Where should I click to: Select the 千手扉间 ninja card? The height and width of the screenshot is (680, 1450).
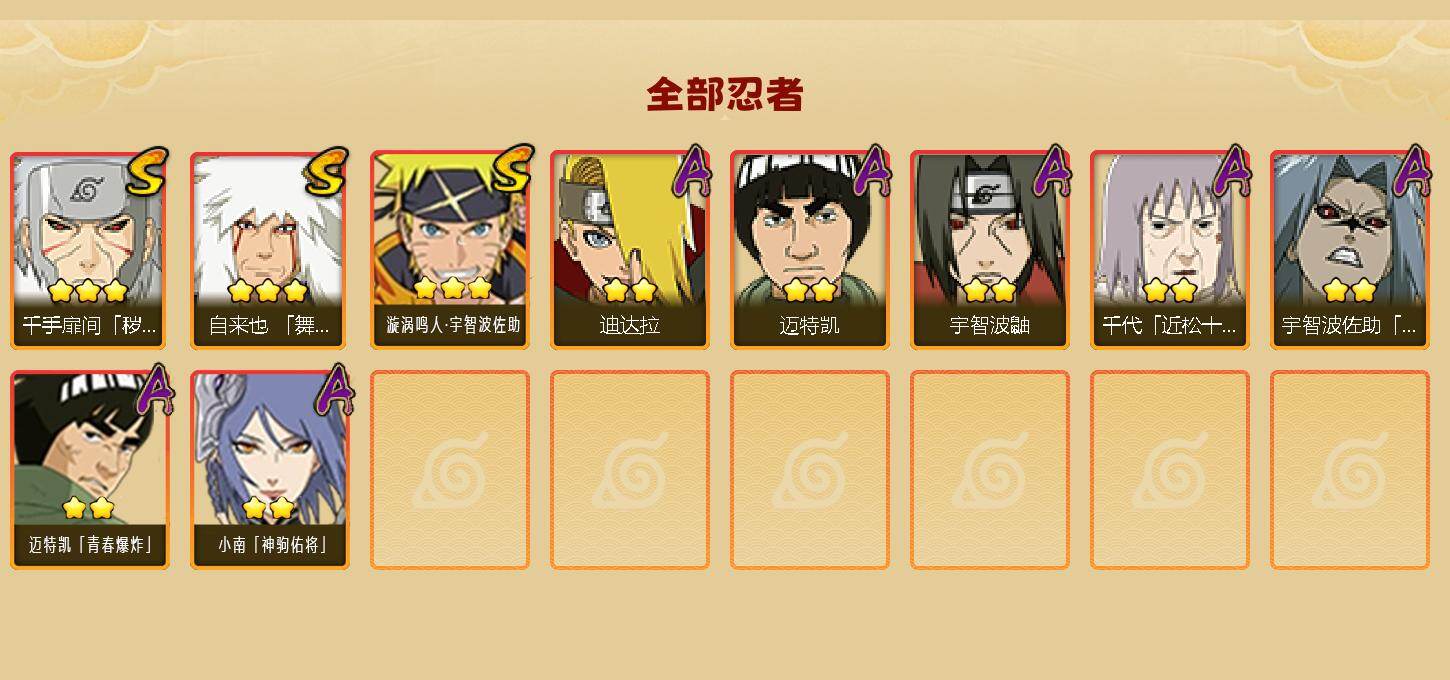(x=89, y=250)
